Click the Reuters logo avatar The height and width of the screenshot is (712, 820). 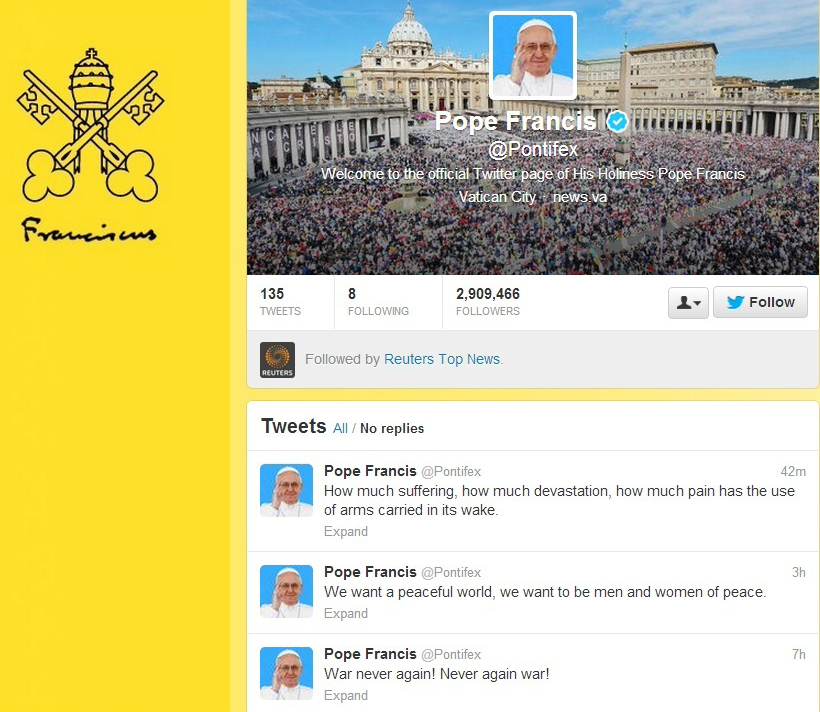[x=277, y=360]
